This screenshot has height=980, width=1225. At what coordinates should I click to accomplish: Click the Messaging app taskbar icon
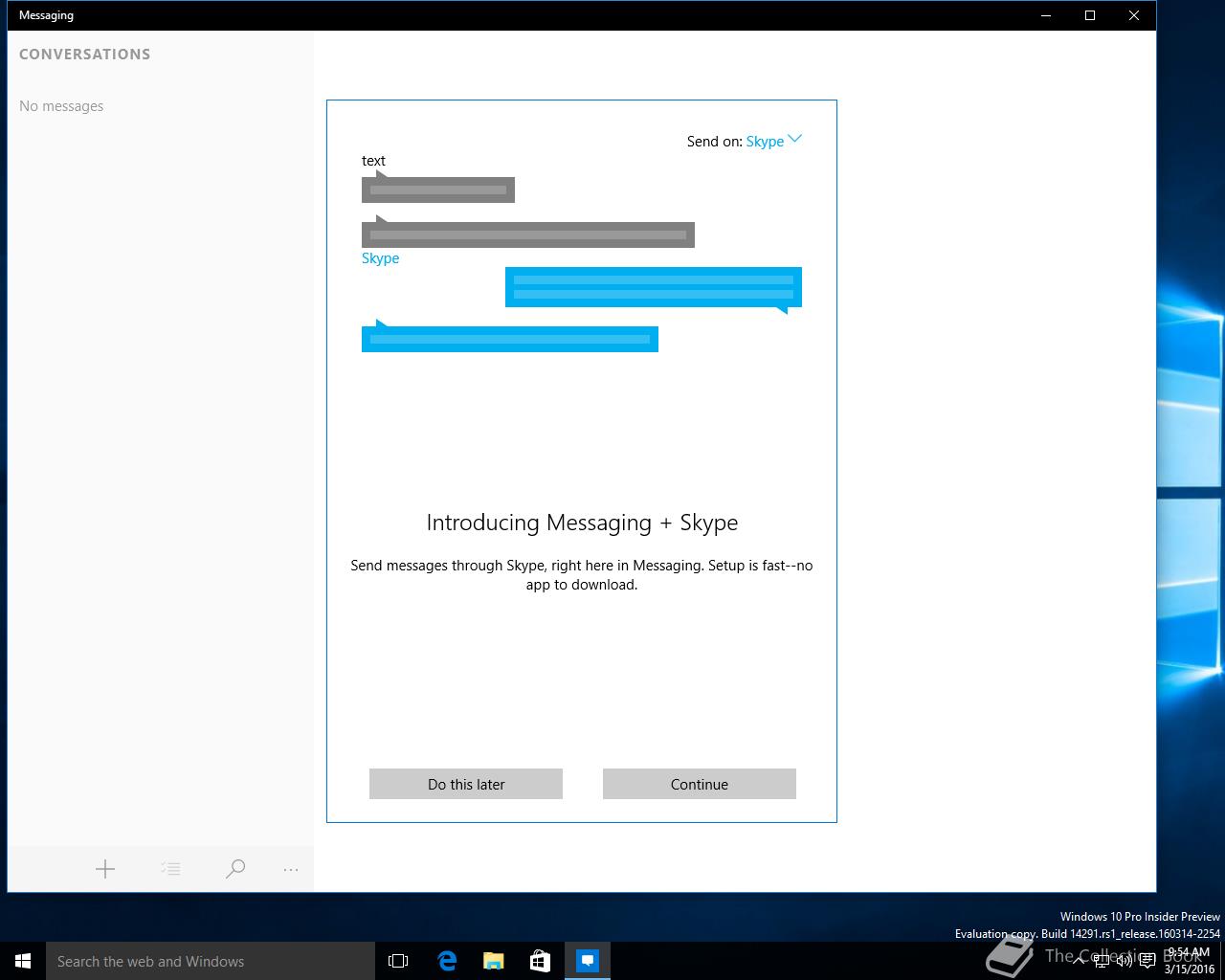[588, 961]
